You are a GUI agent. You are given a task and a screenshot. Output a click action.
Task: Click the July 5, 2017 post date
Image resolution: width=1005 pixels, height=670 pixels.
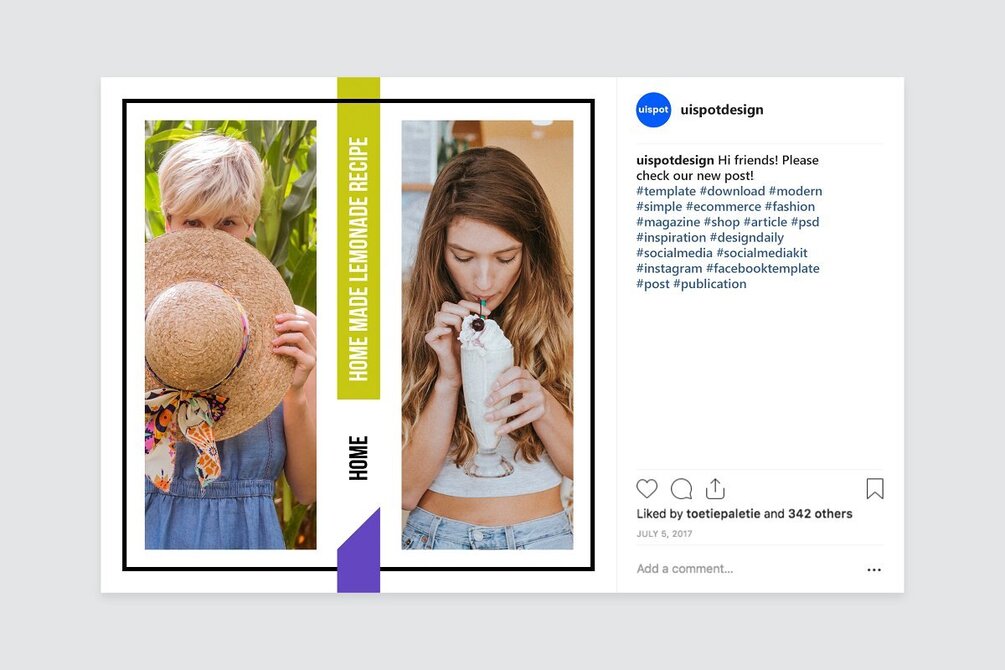click(664, 533)
